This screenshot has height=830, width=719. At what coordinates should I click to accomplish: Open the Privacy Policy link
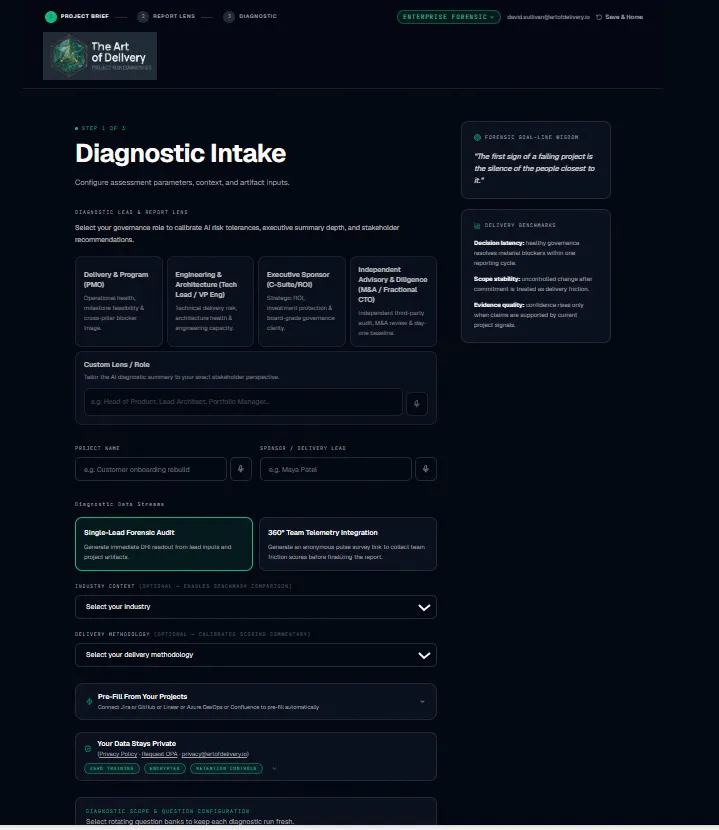[x=118, y=754]
